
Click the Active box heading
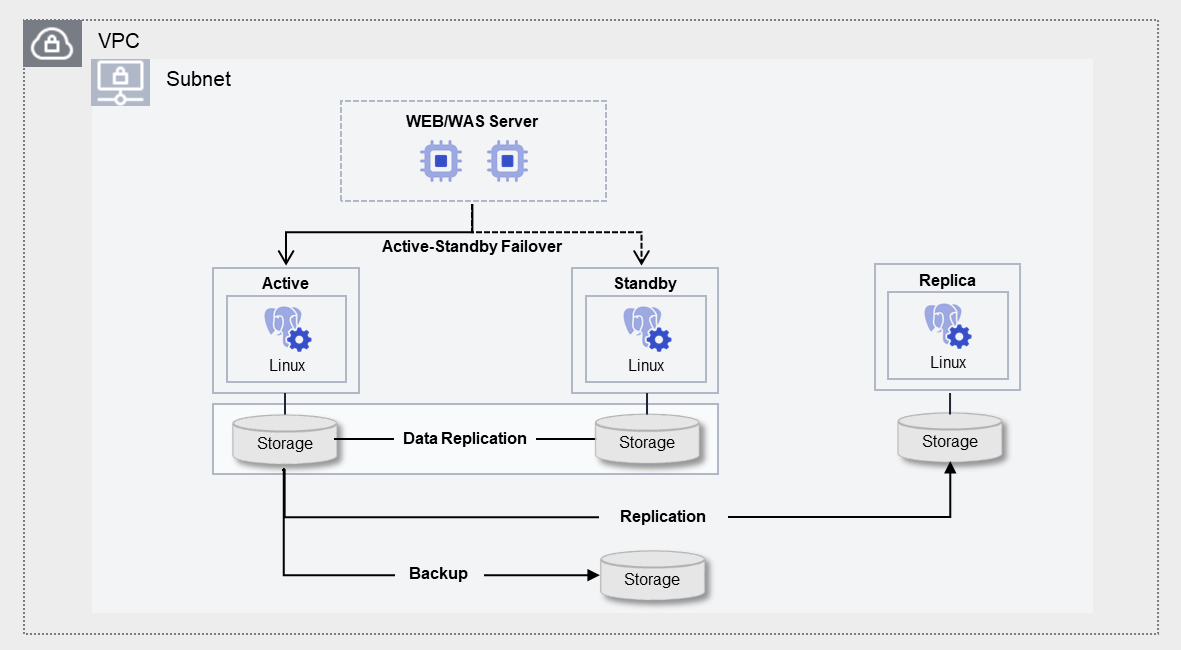coord(285,283)
